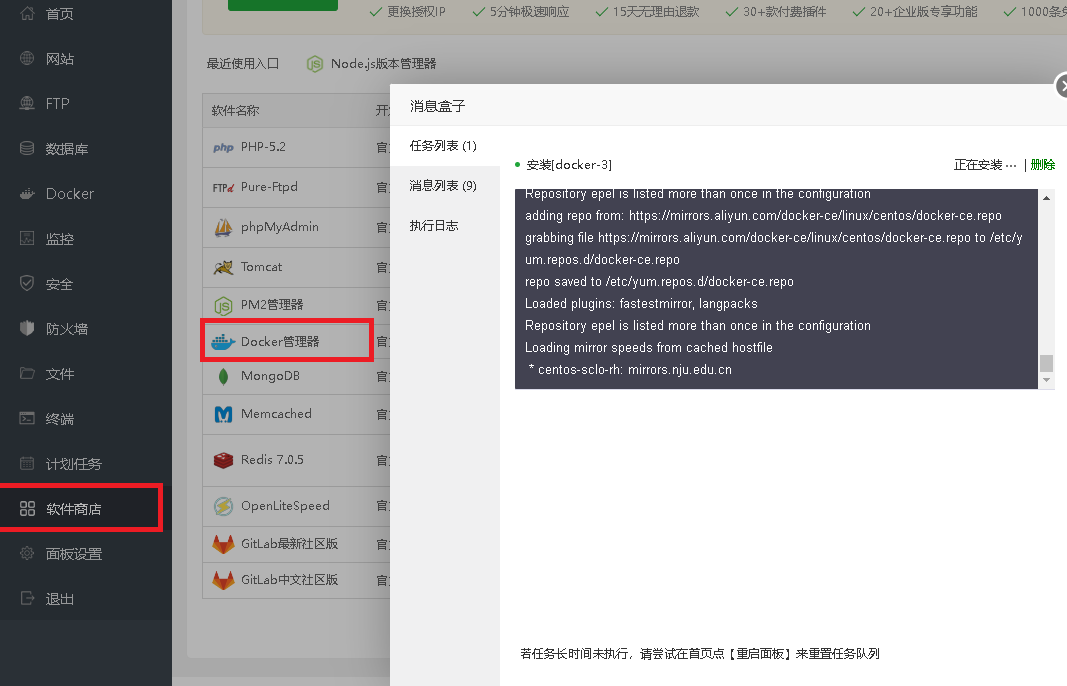Click the 30+款付费插件 feature text
This screenshot has height=686, width=1067.
785,12
